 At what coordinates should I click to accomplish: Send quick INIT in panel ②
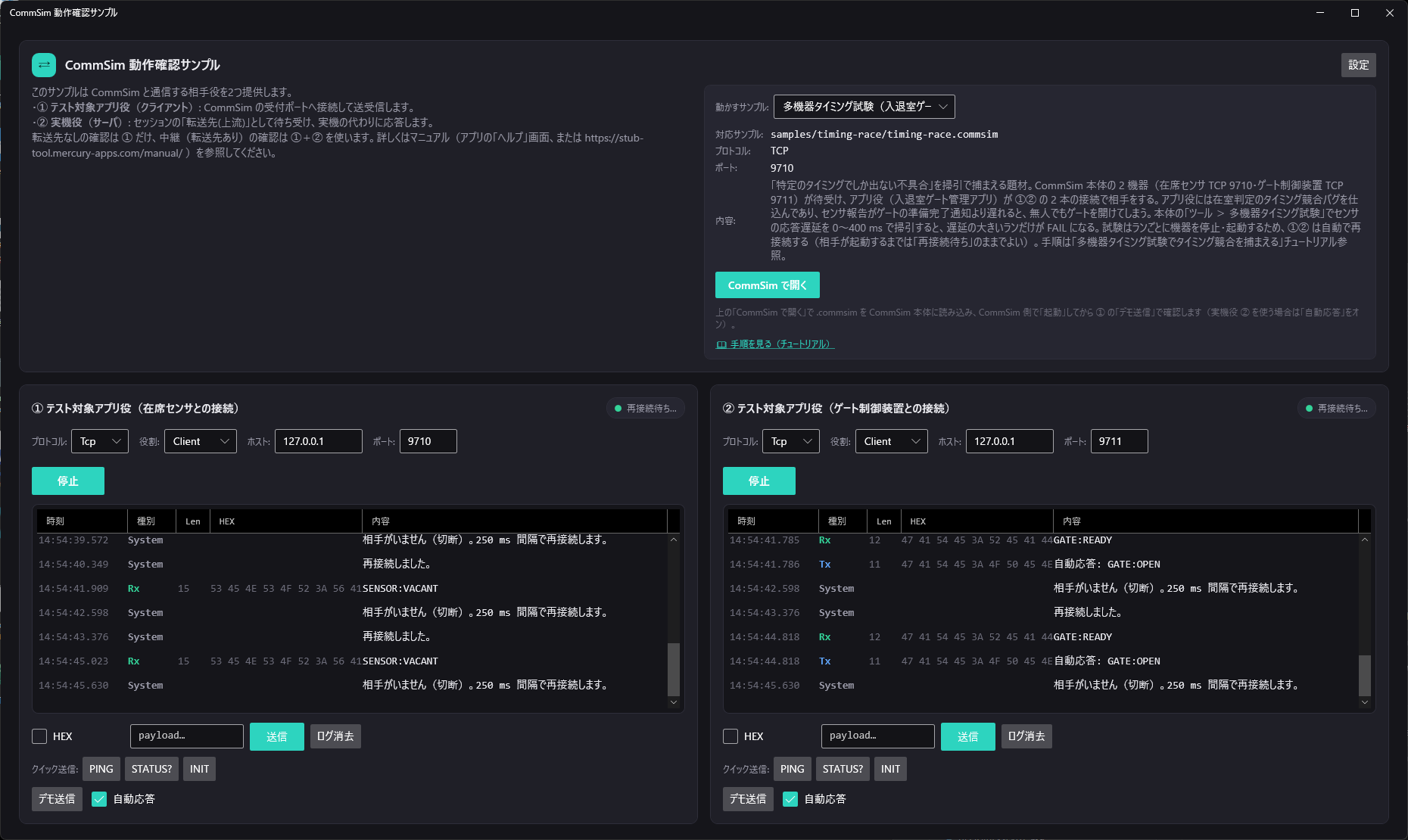click(891, 769)
